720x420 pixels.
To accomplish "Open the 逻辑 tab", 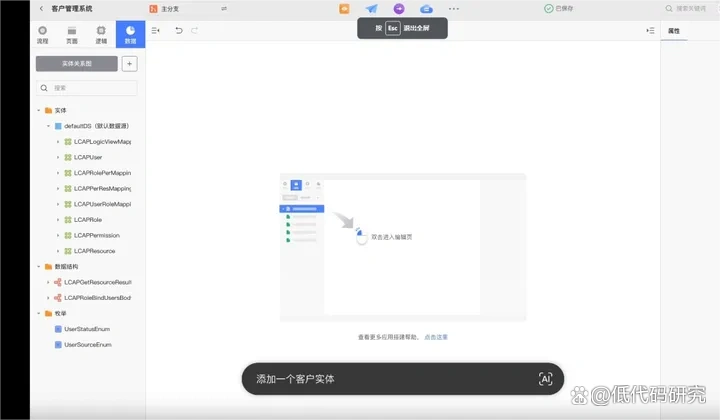I will click(x=101, y=35).
